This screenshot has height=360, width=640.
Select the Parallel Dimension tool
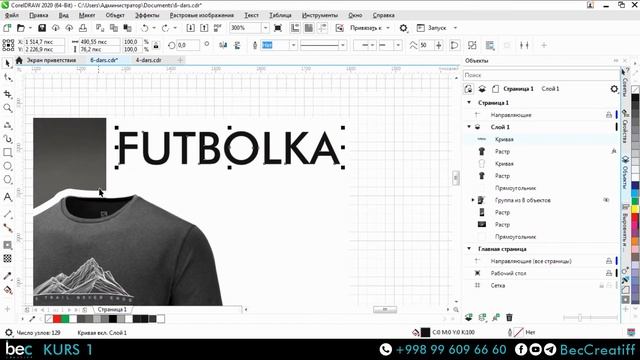click(x=7, y=214)
